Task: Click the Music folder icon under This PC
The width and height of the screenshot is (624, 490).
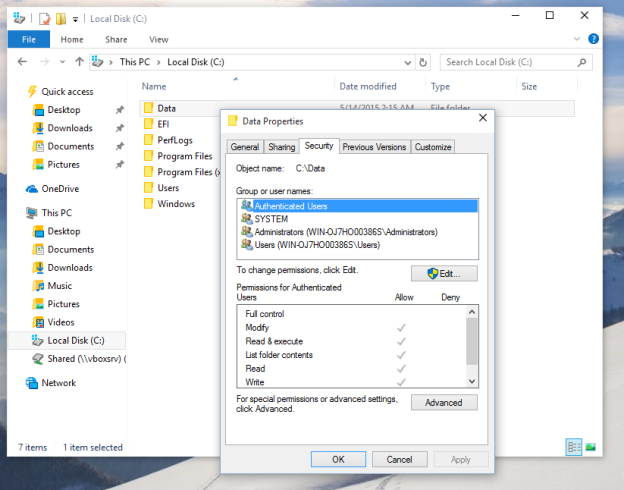Action: point(40,286)
